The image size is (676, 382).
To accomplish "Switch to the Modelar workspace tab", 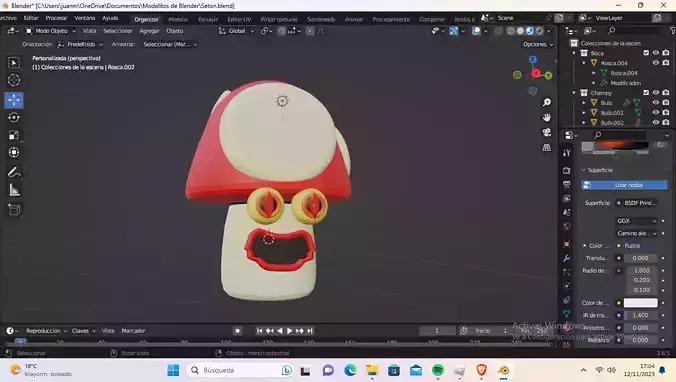I will click(178, 19).
